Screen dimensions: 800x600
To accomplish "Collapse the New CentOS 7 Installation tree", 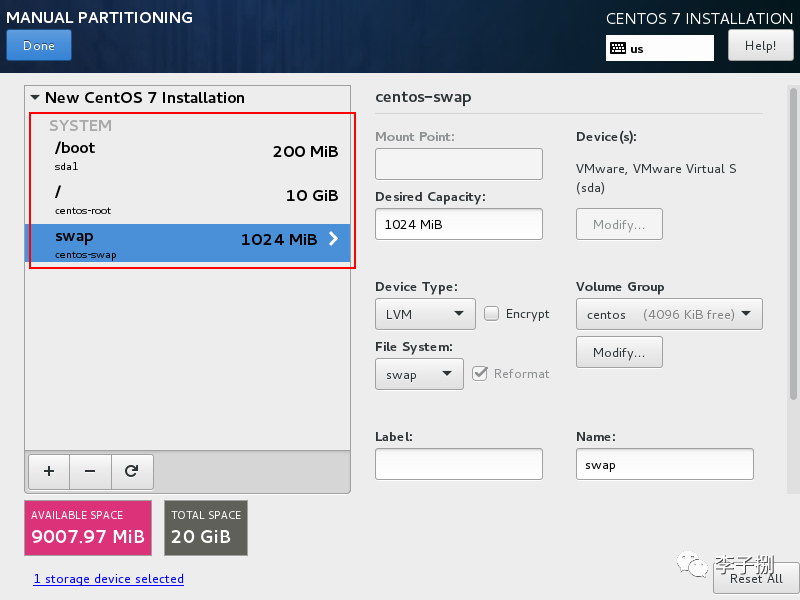I will (35, 98).
